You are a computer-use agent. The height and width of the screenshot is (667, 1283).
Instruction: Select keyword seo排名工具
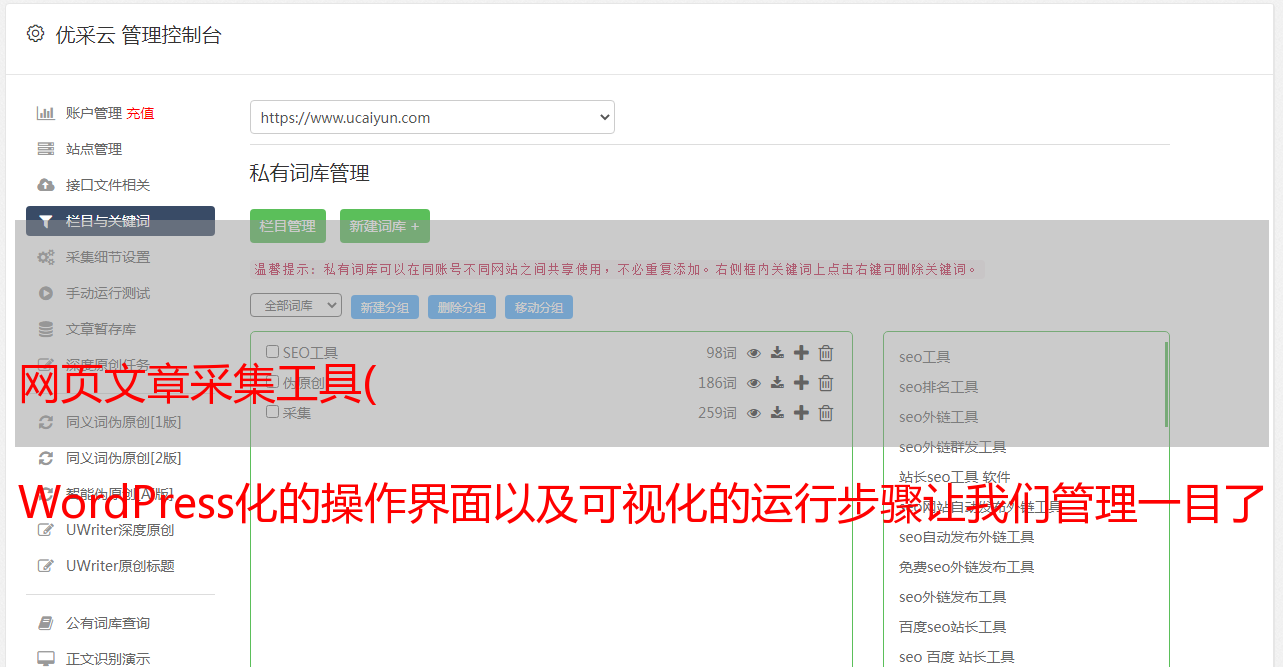[939, 387]
